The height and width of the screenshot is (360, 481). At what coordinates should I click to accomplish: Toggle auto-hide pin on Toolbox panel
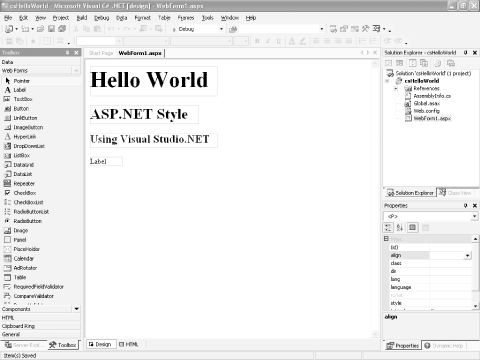coord(67,53)
